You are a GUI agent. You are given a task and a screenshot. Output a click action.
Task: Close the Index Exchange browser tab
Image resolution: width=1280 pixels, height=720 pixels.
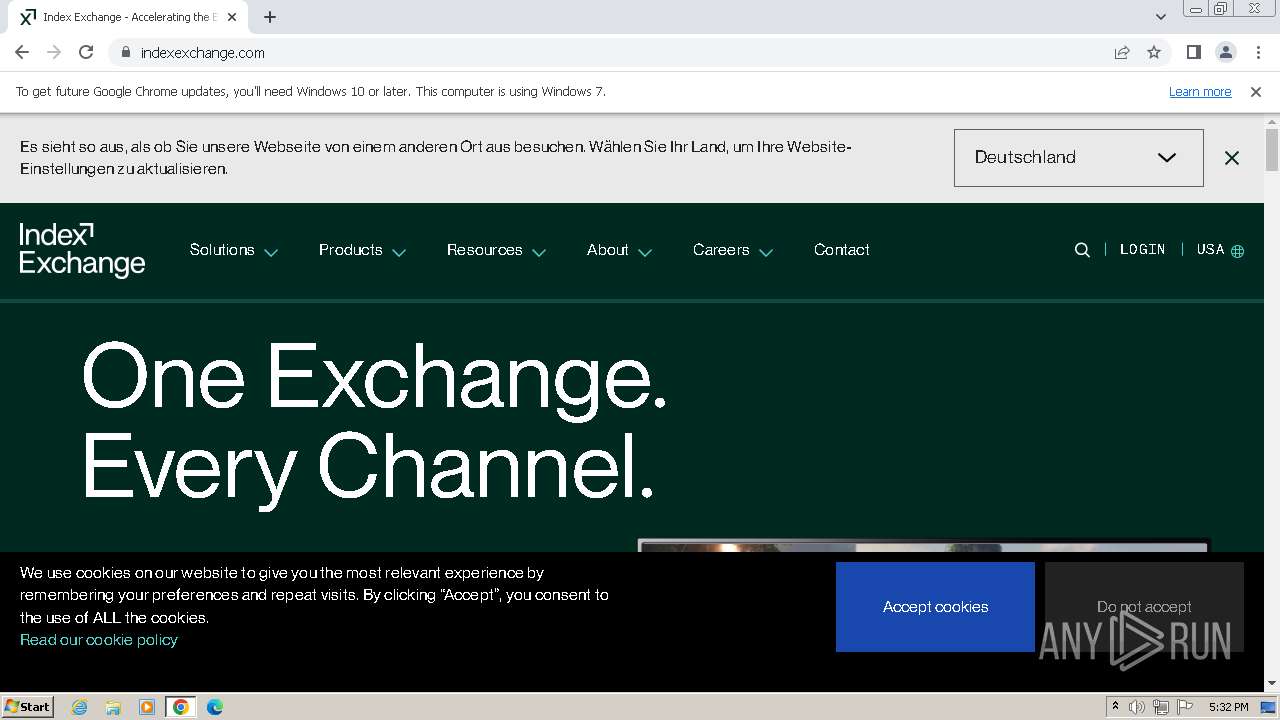click(x=232, y=17)
